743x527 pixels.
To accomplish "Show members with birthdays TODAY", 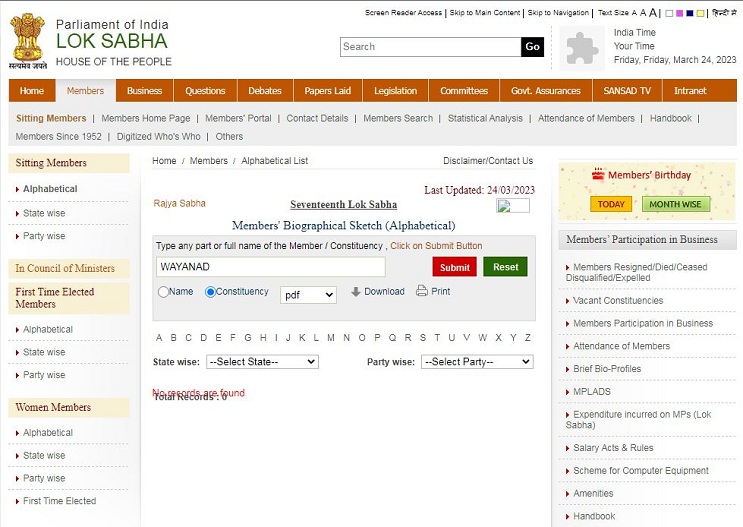I will point(610,204).
